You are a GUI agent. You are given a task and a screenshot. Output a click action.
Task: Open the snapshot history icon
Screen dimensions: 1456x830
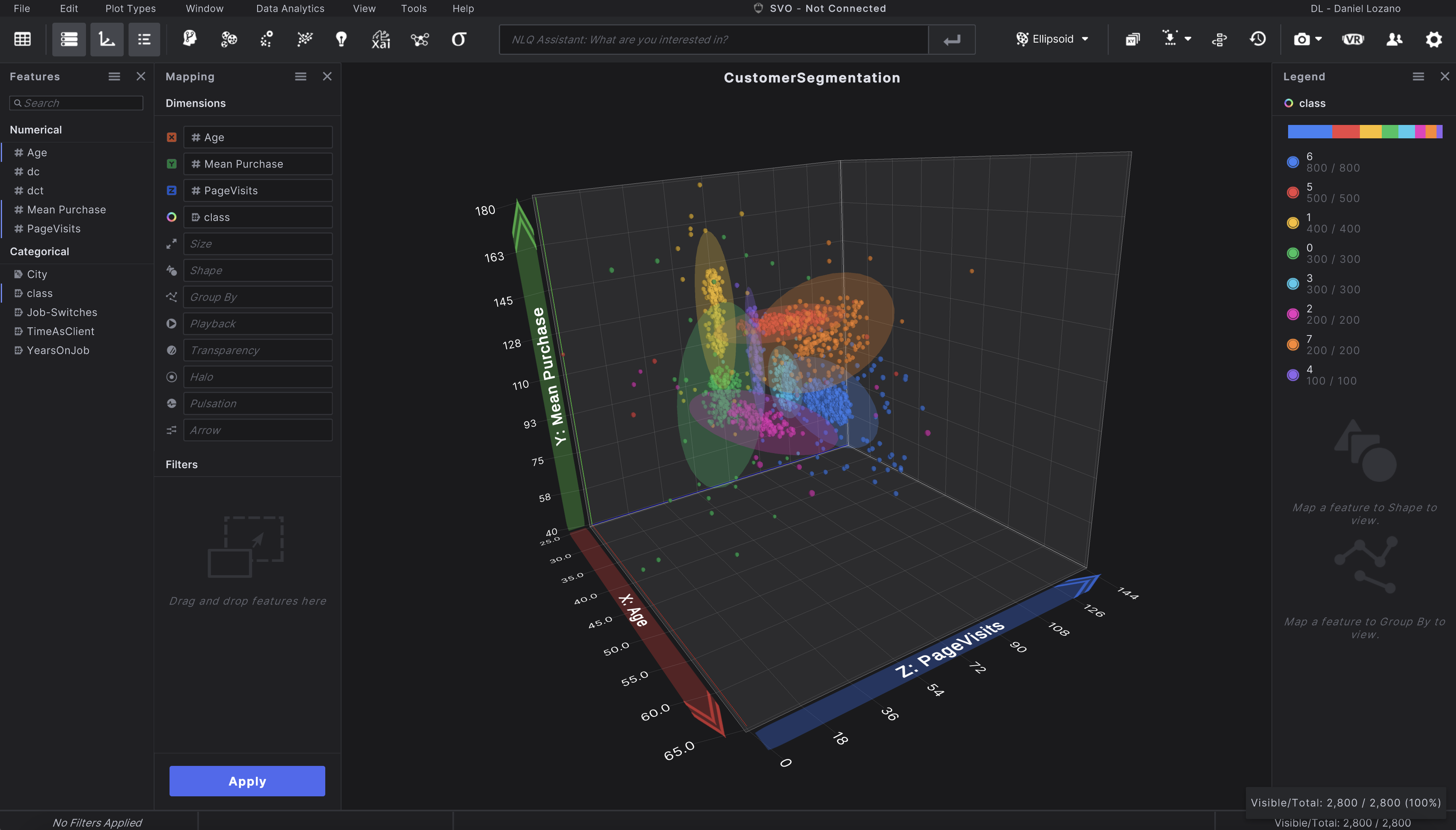(1258, 39)
